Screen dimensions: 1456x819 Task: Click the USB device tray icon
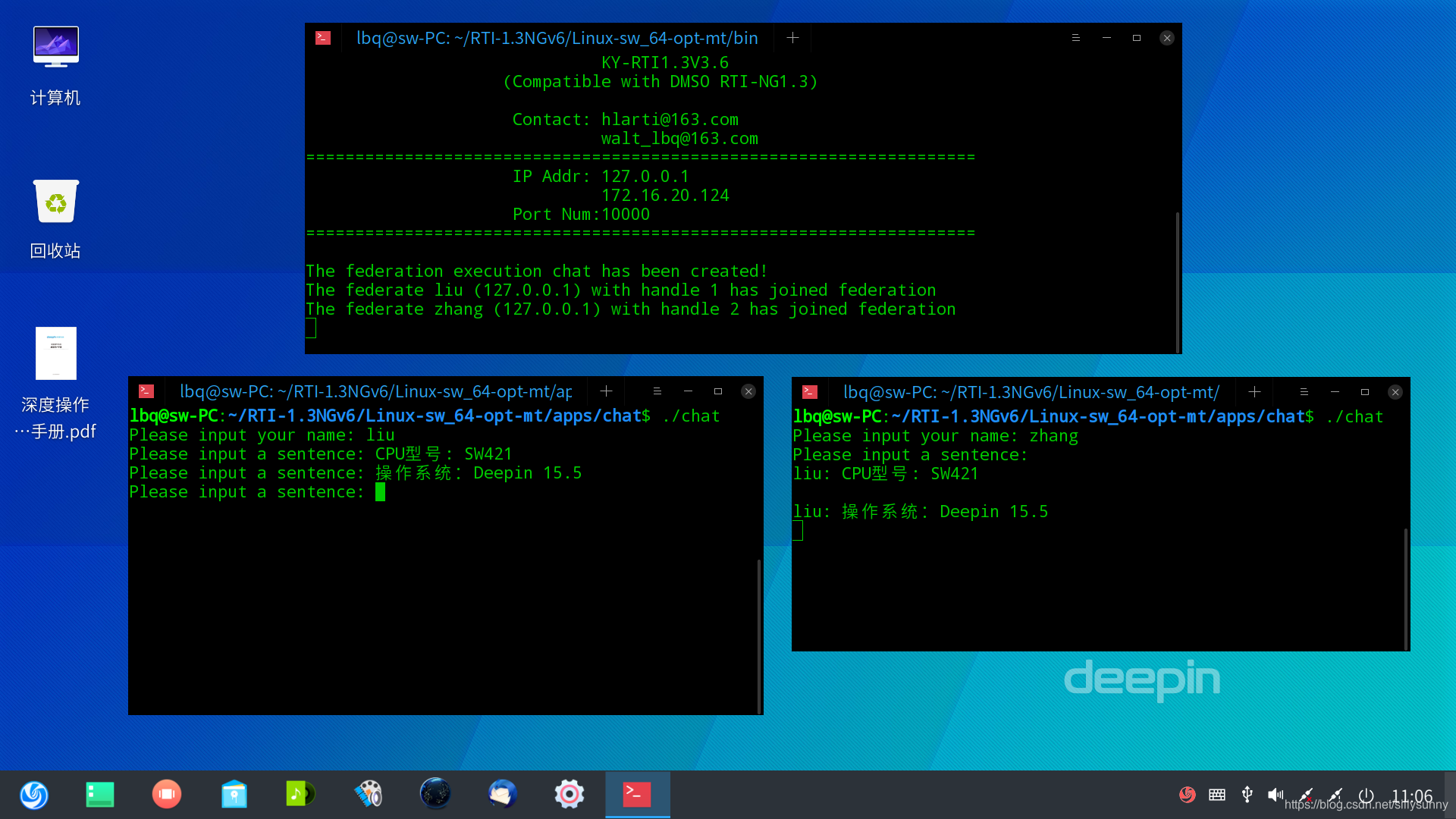click(1247, 795)
